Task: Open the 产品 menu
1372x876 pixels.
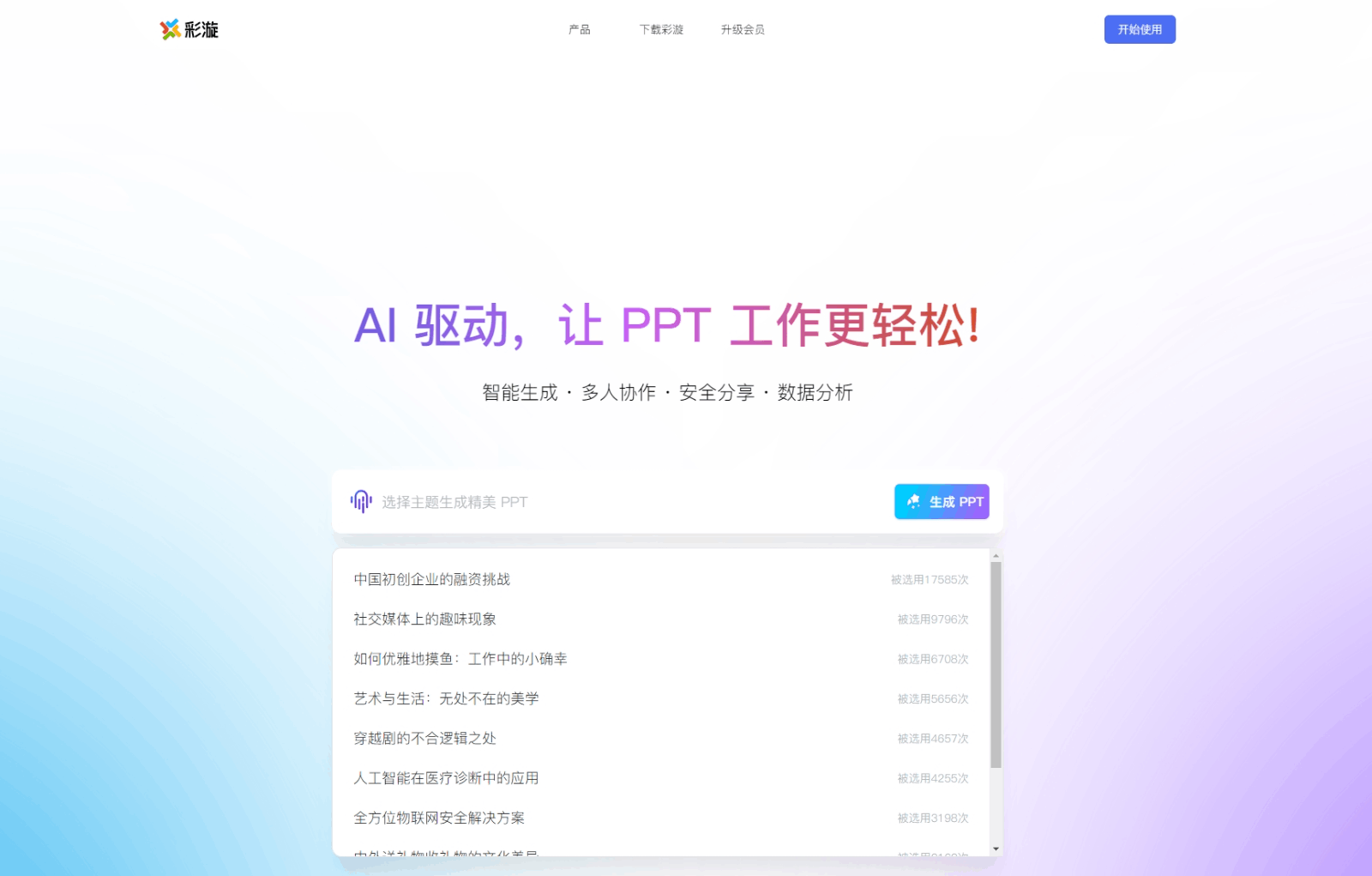Action: 580,30
